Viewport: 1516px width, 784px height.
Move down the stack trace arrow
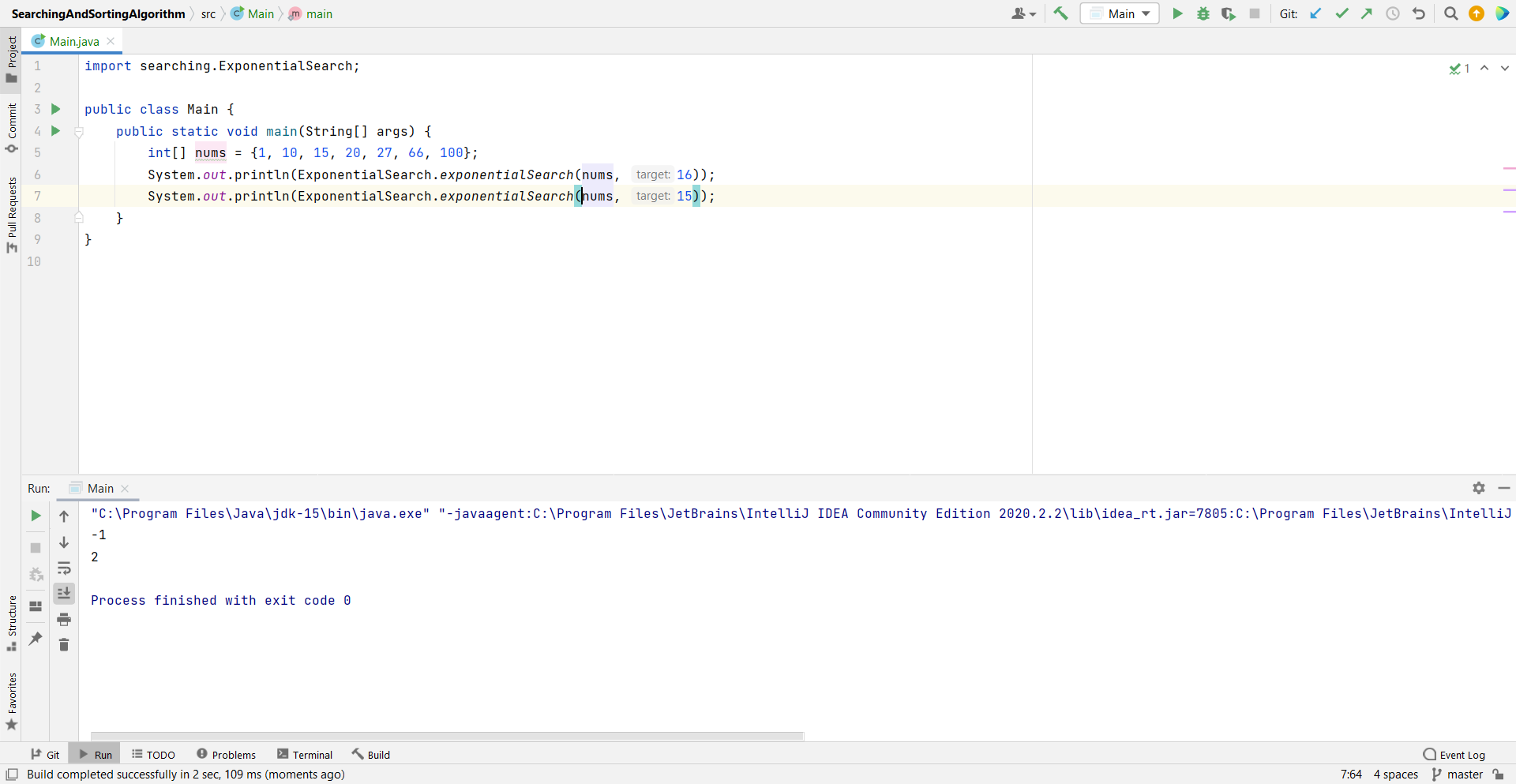coord(64,542)
